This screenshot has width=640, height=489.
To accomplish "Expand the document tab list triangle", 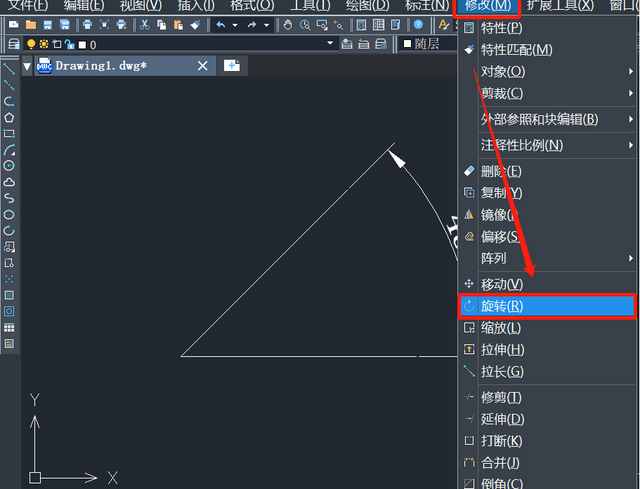I will 27,66.
